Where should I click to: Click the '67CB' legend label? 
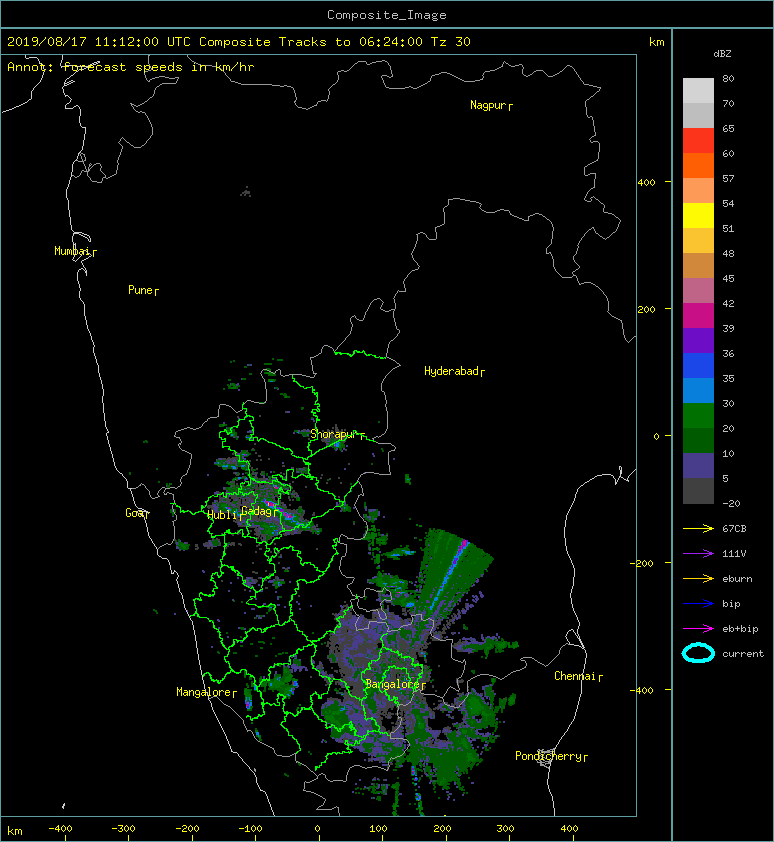point(734,529)
